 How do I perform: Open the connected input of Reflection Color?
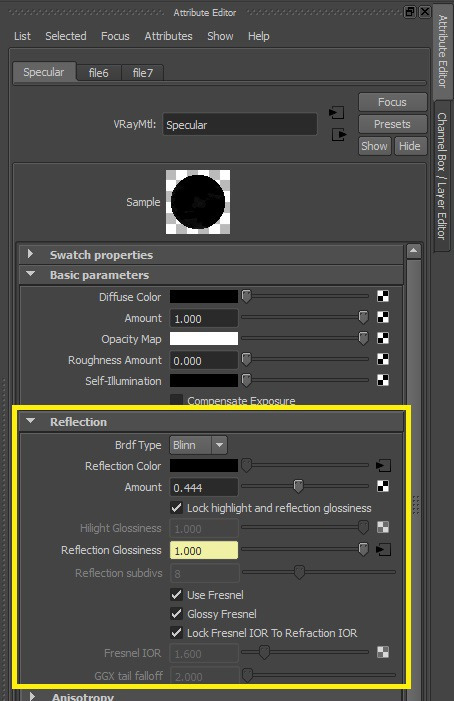point(383,465)
